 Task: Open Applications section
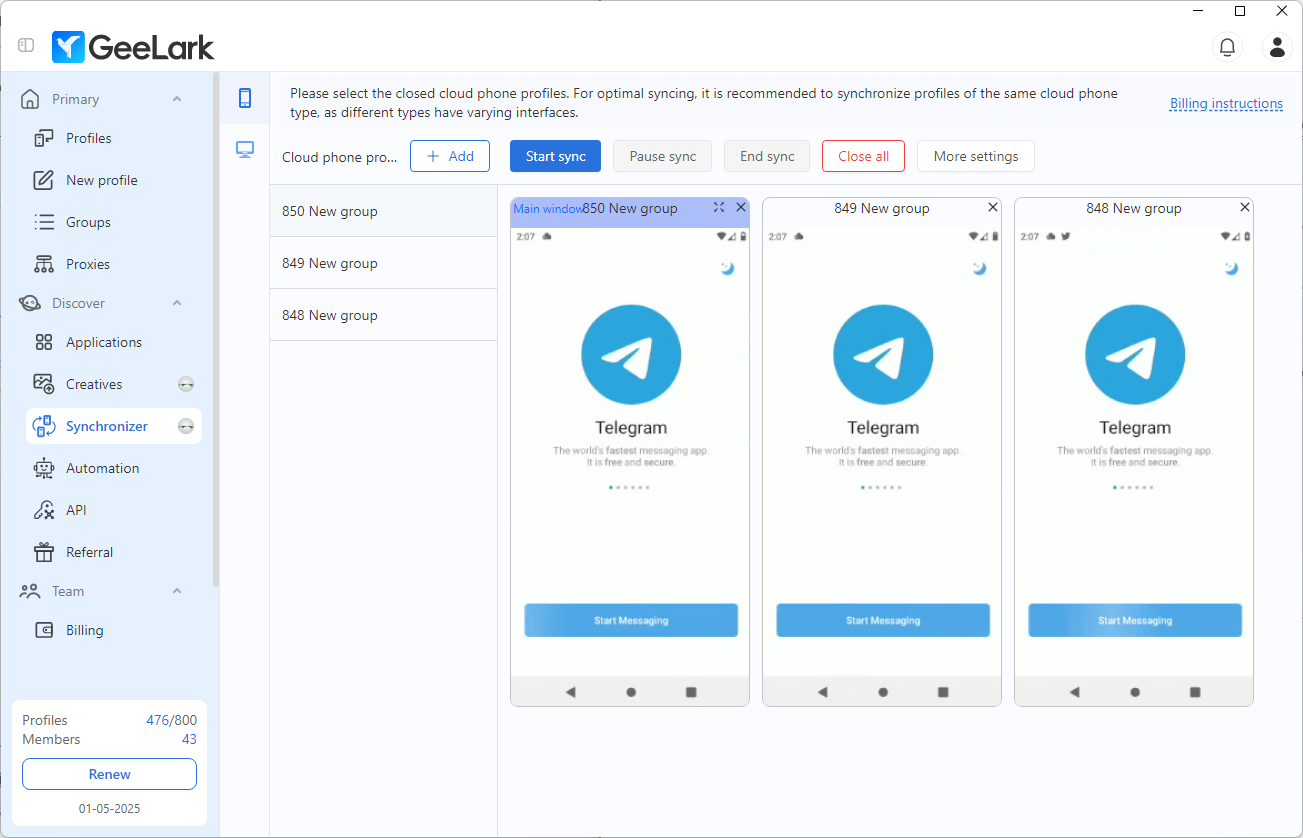113,342
